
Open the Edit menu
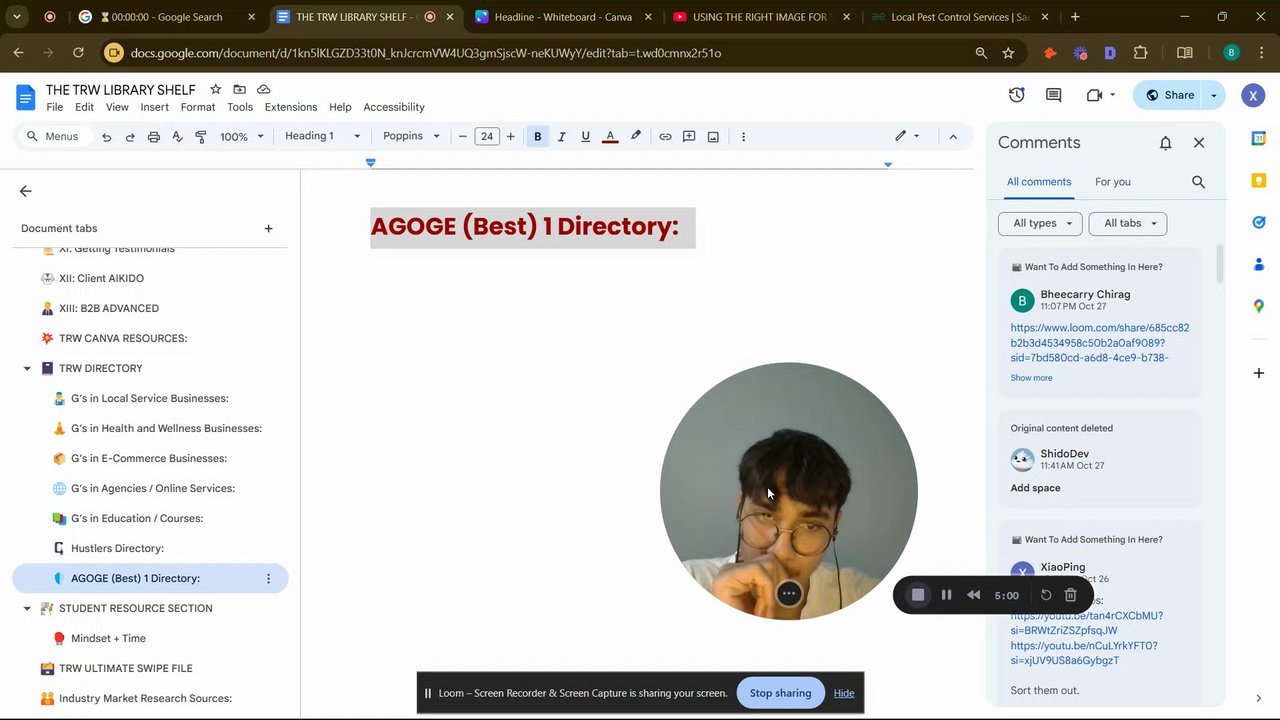(x=84, y=107)
